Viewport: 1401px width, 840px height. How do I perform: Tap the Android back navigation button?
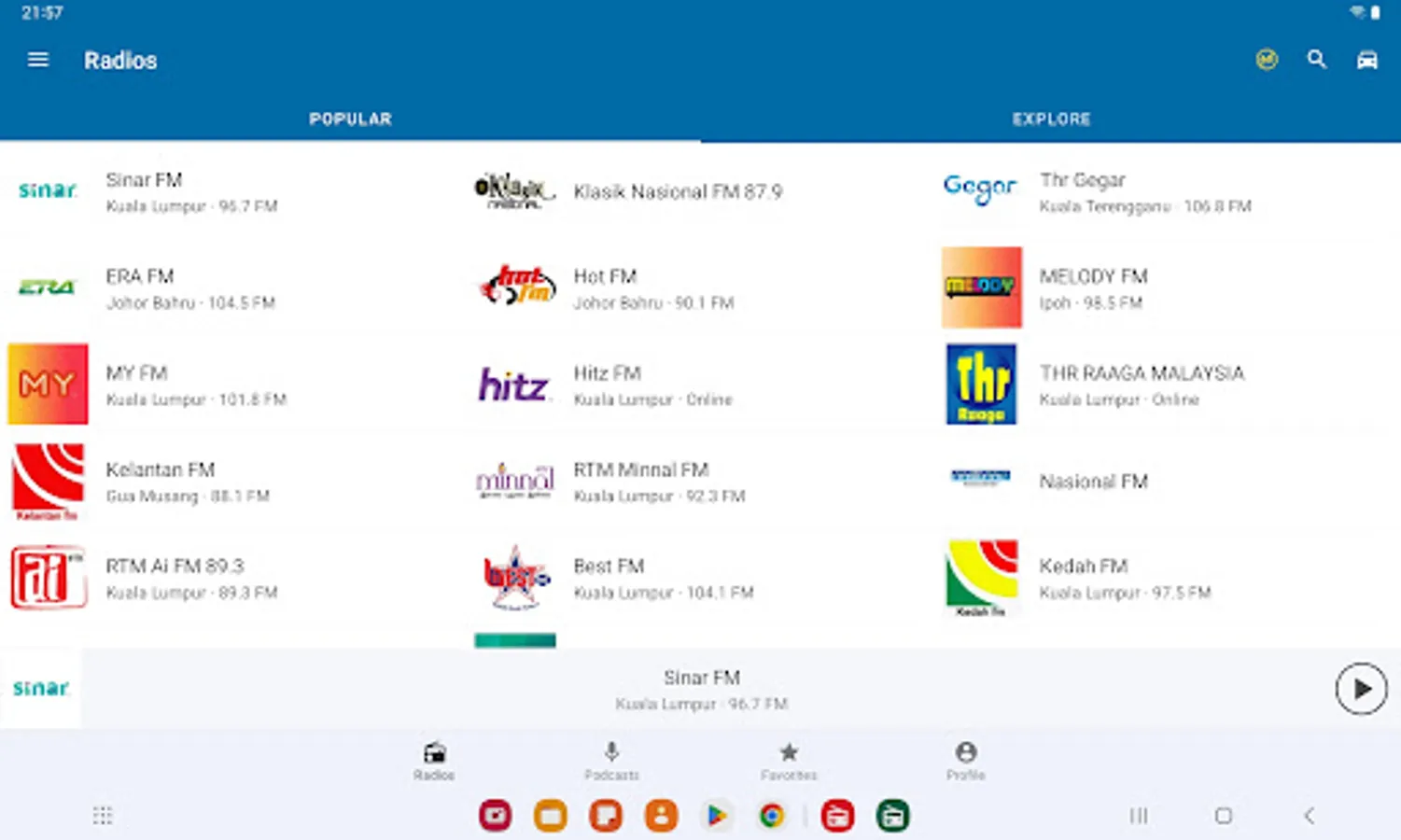[1309, 816]
